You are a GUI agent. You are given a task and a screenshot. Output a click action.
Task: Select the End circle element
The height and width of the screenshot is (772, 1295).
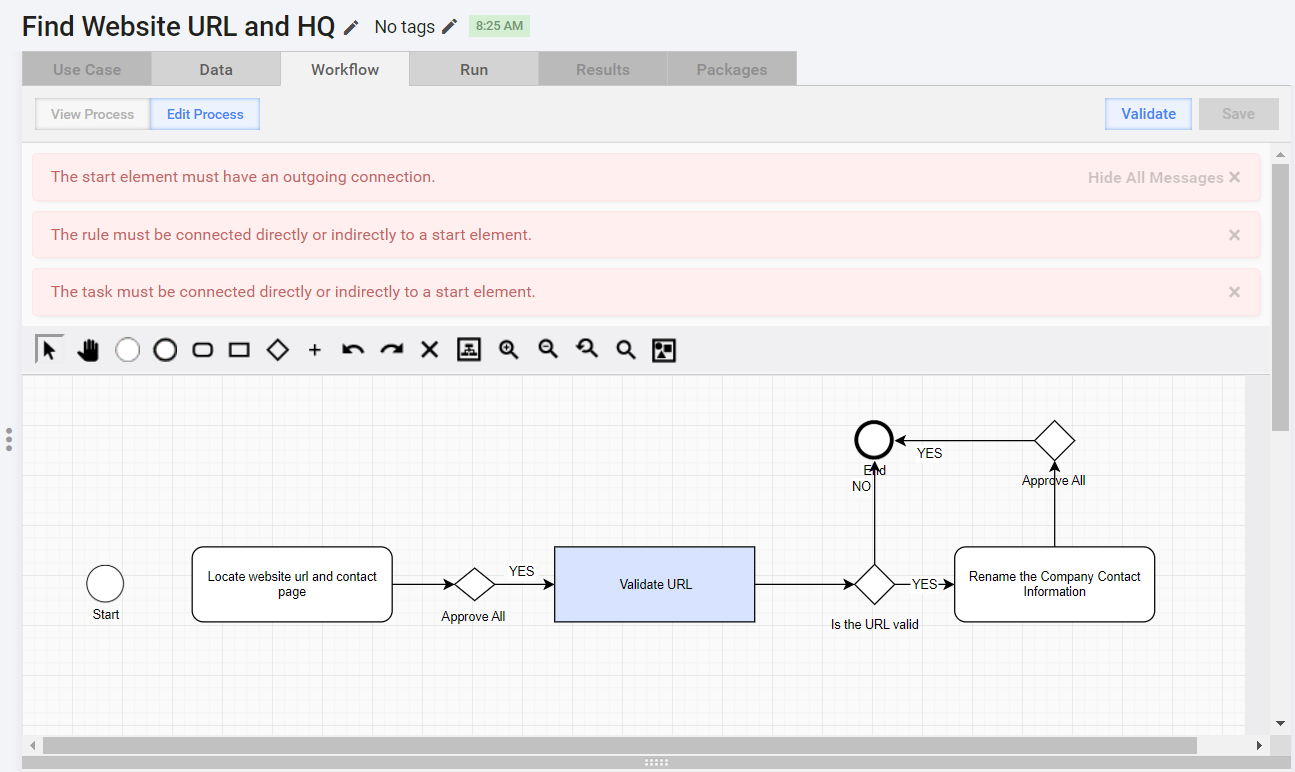874,440
